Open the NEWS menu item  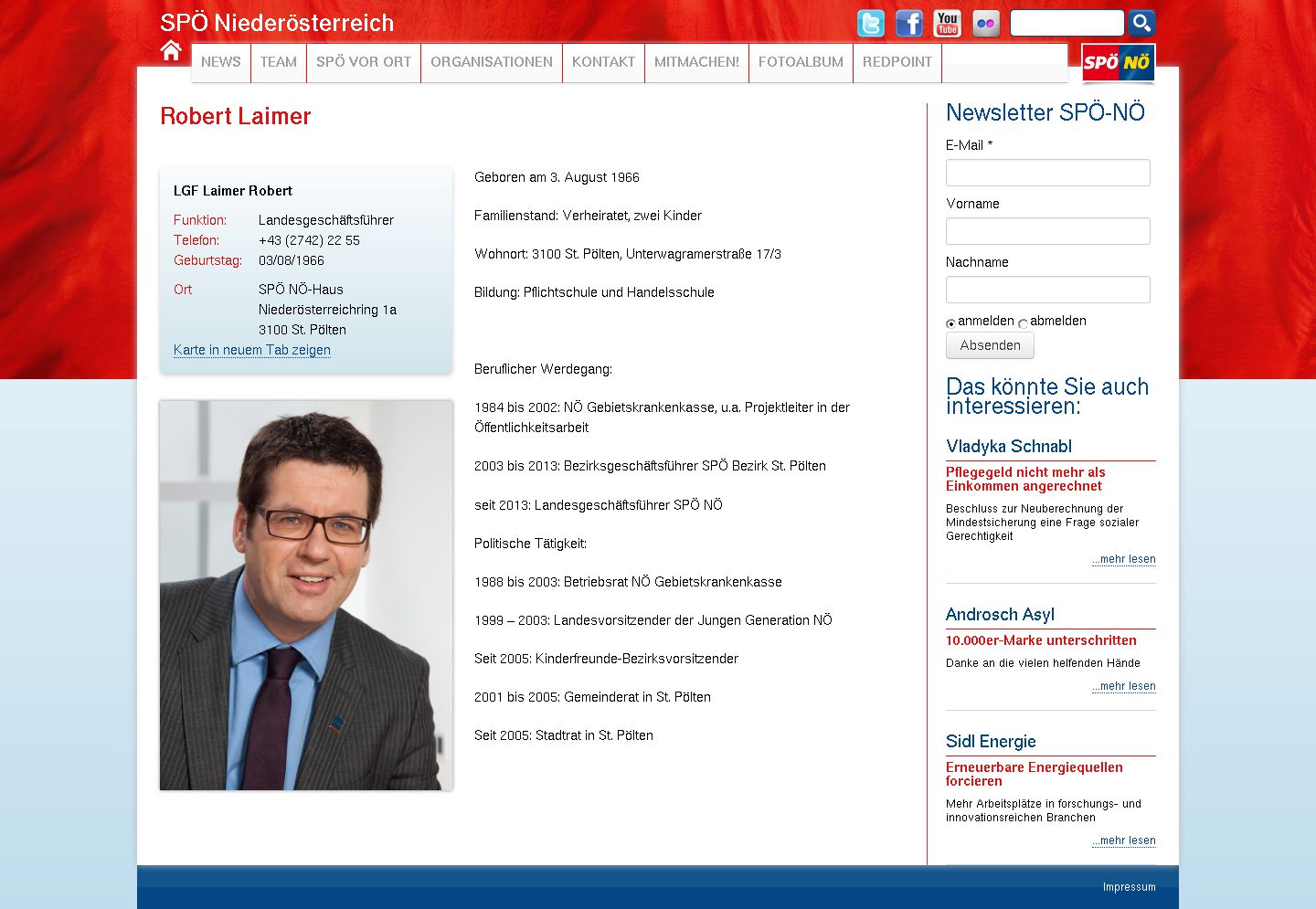pos(221,62)
